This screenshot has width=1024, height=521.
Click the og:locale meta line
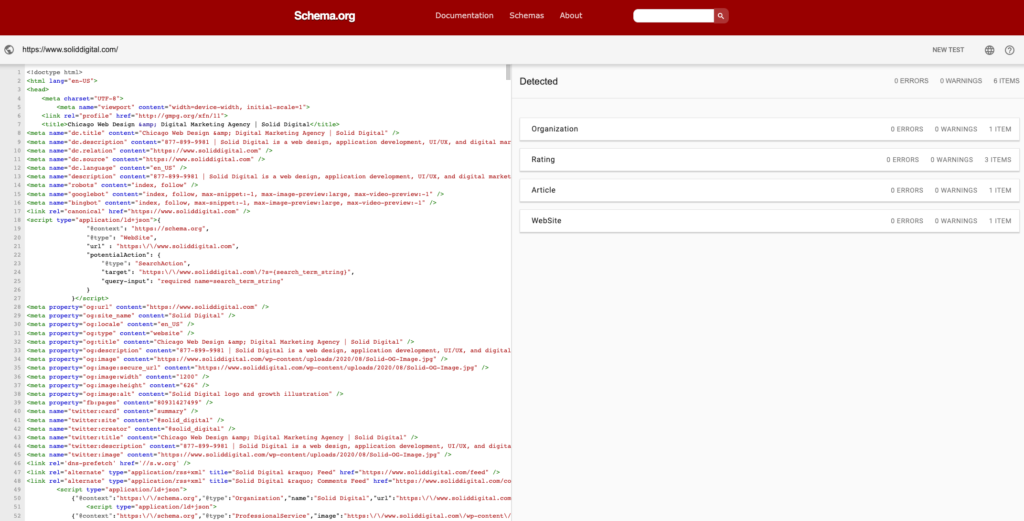point(110,324)
